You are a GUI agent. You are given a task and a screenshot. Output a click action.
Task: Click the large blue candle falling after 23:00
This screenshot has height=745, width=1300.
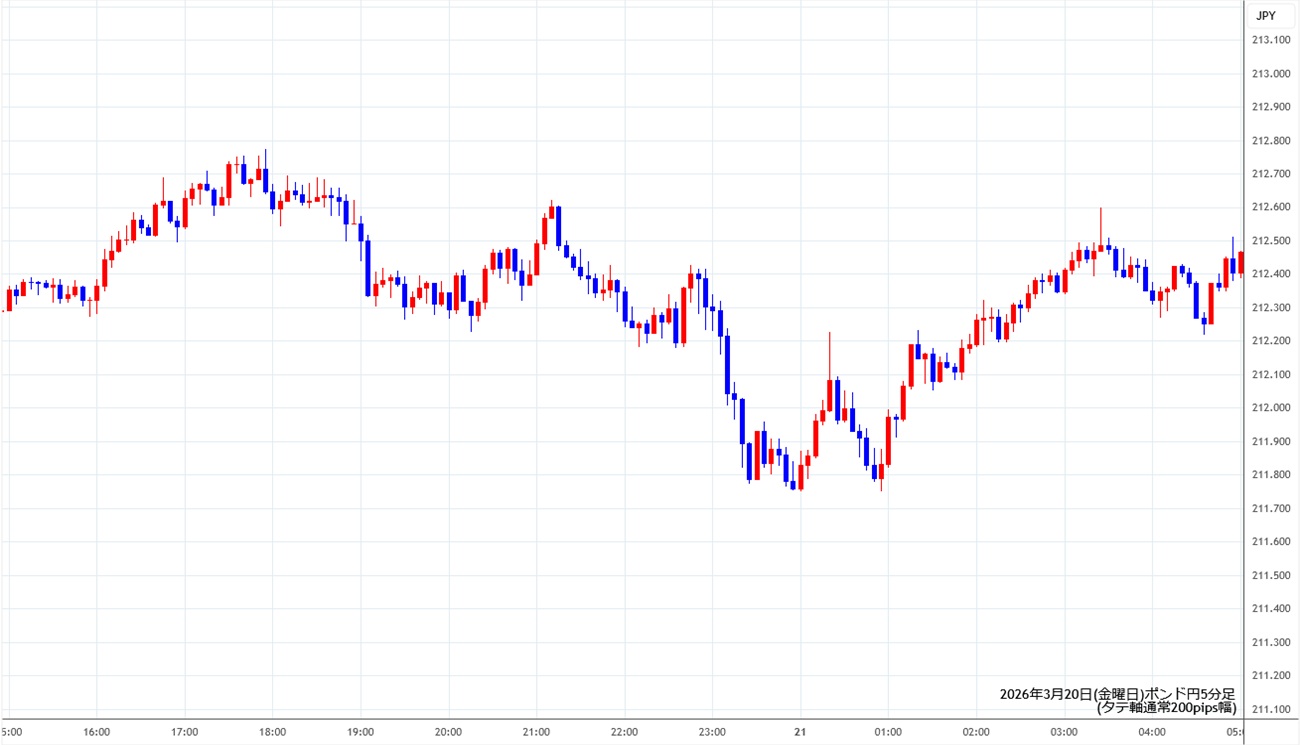(x=728, y=367)
